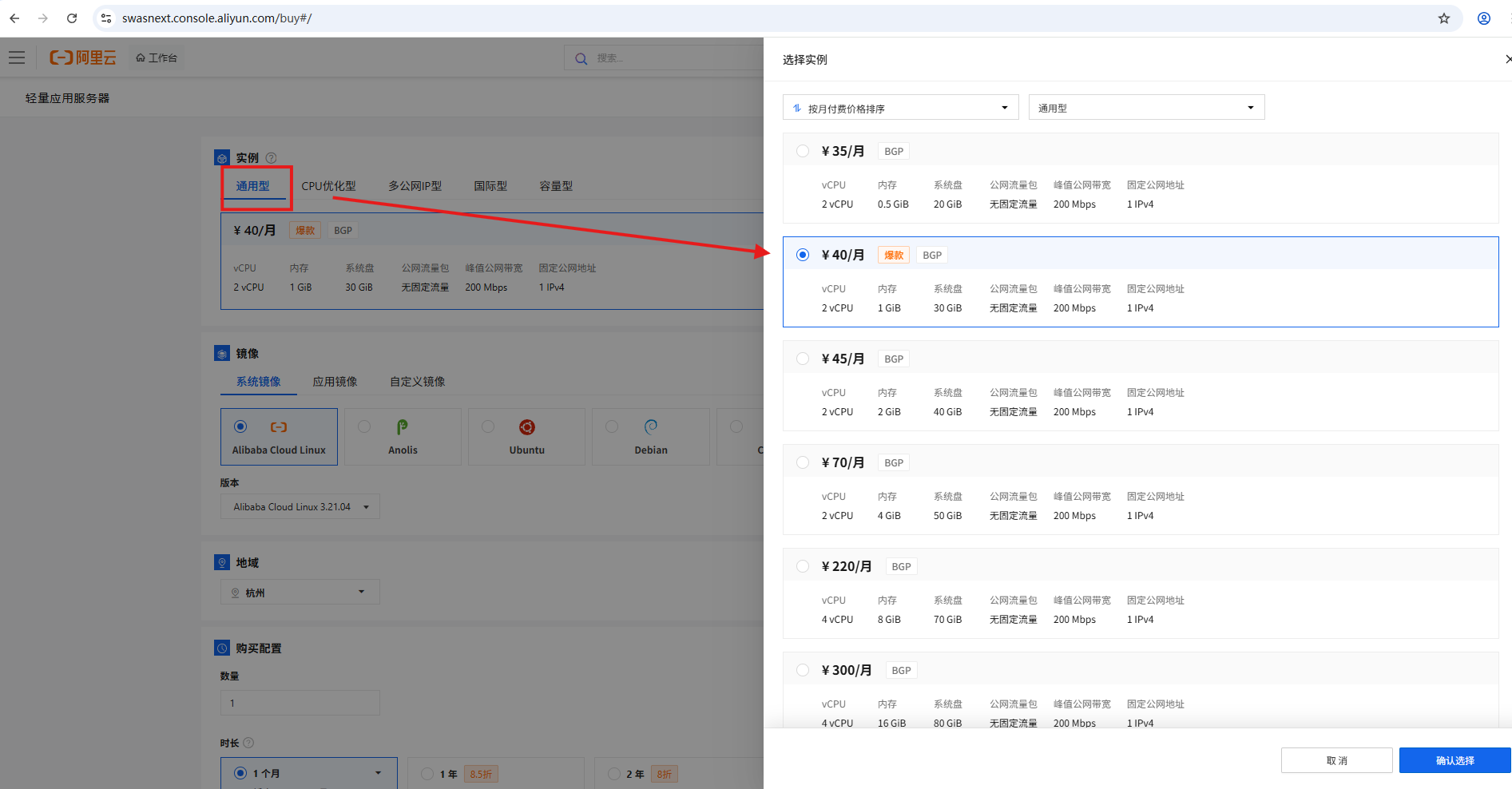Select the ¥40/月 instance radio
1512x789 pixels.
pos(803,255)
